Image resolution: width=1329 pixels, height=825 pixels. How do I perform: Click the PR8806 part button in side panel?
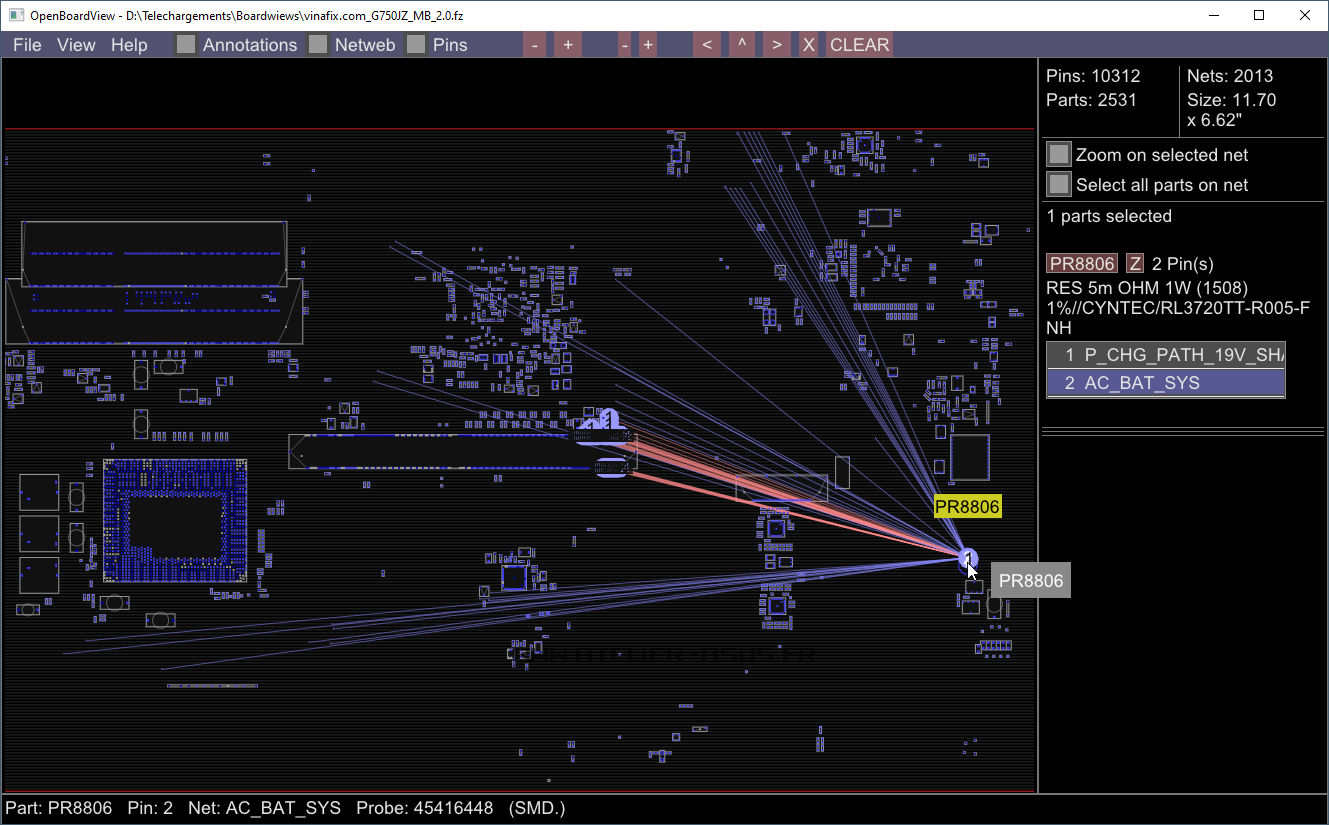pyautogui.click(x=1081, y=264)
